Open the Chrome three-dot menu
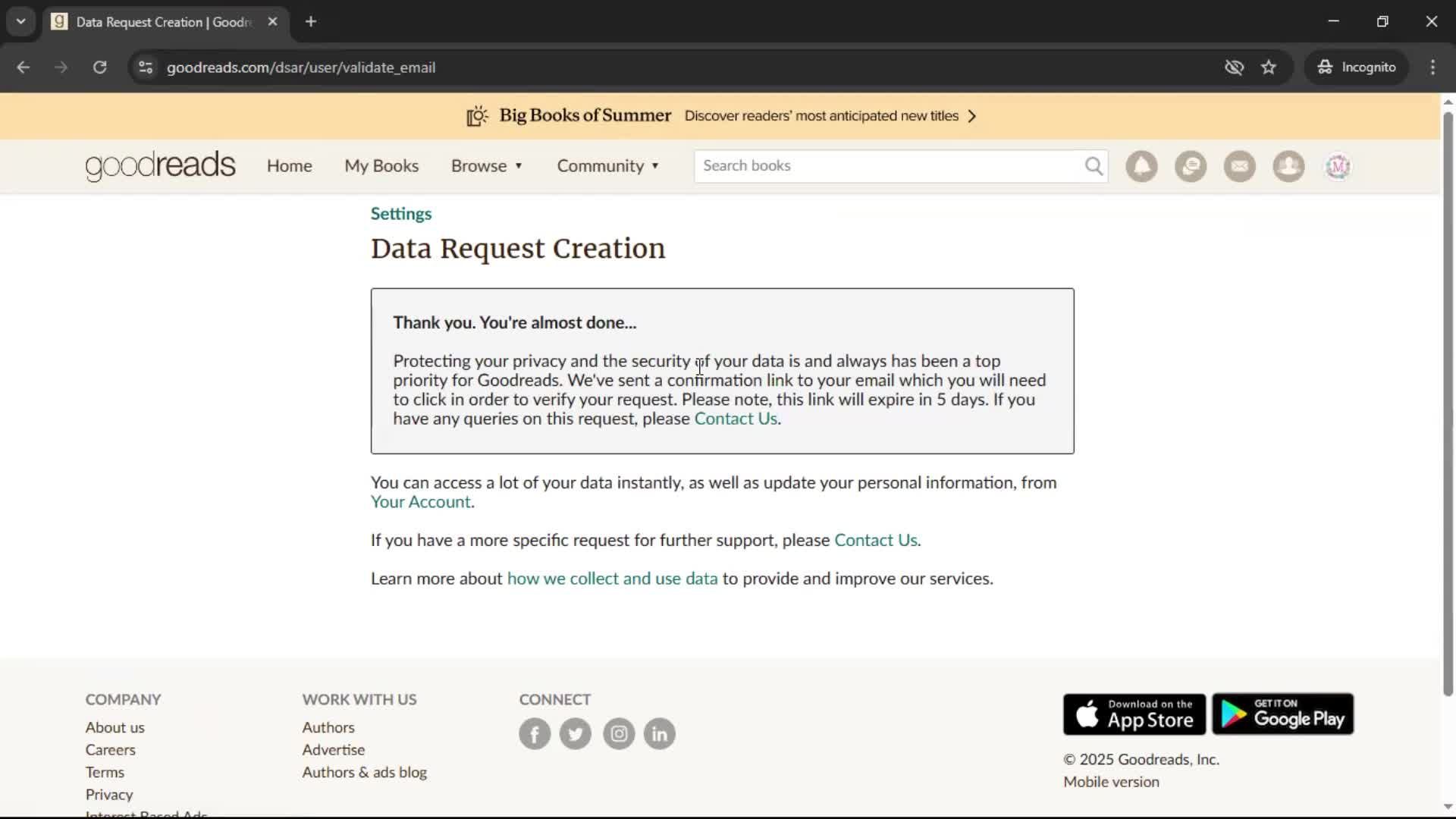Image resolution: width=1456 pixels, height=819 pixels. point(1432,67)
